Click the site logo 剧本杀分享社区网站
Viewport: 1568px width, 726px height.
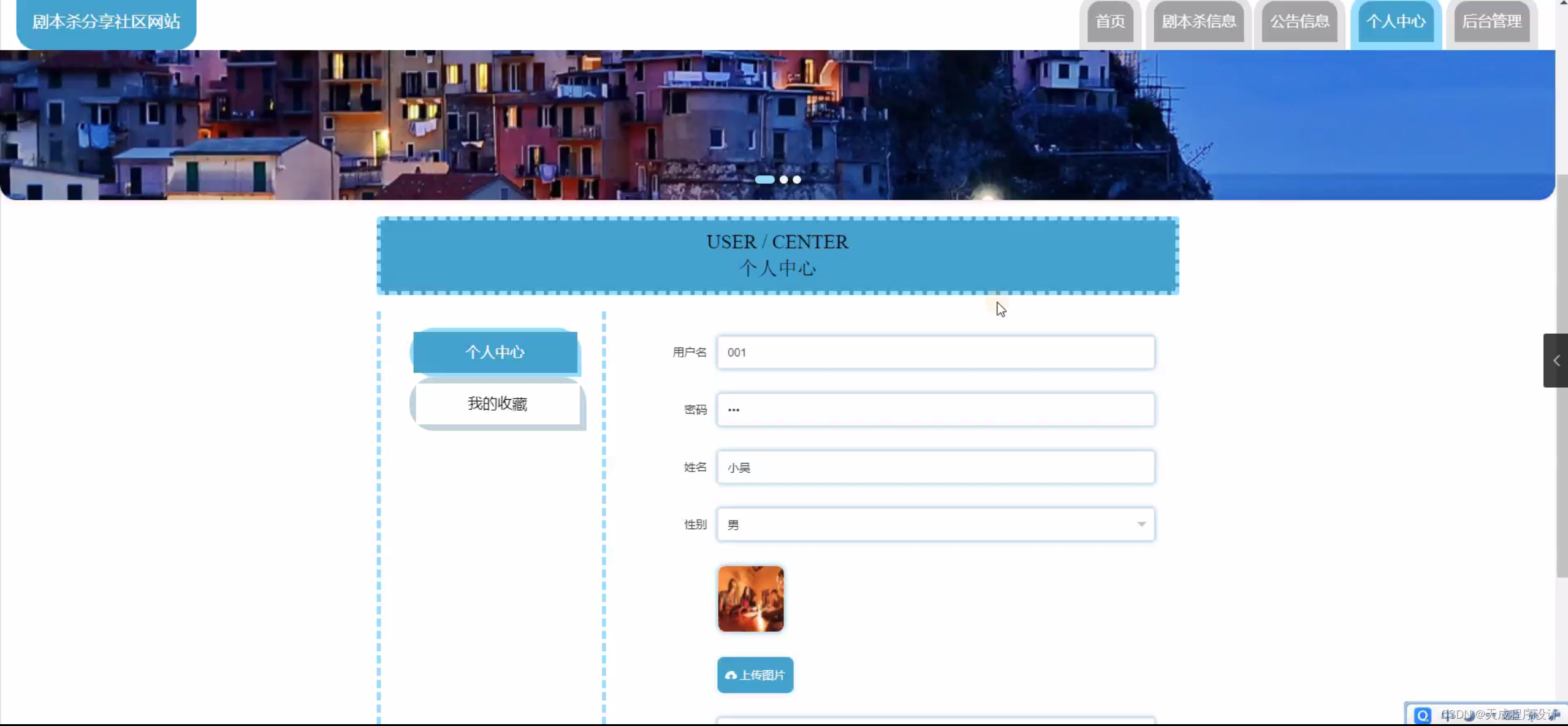(x=106, y=22)
